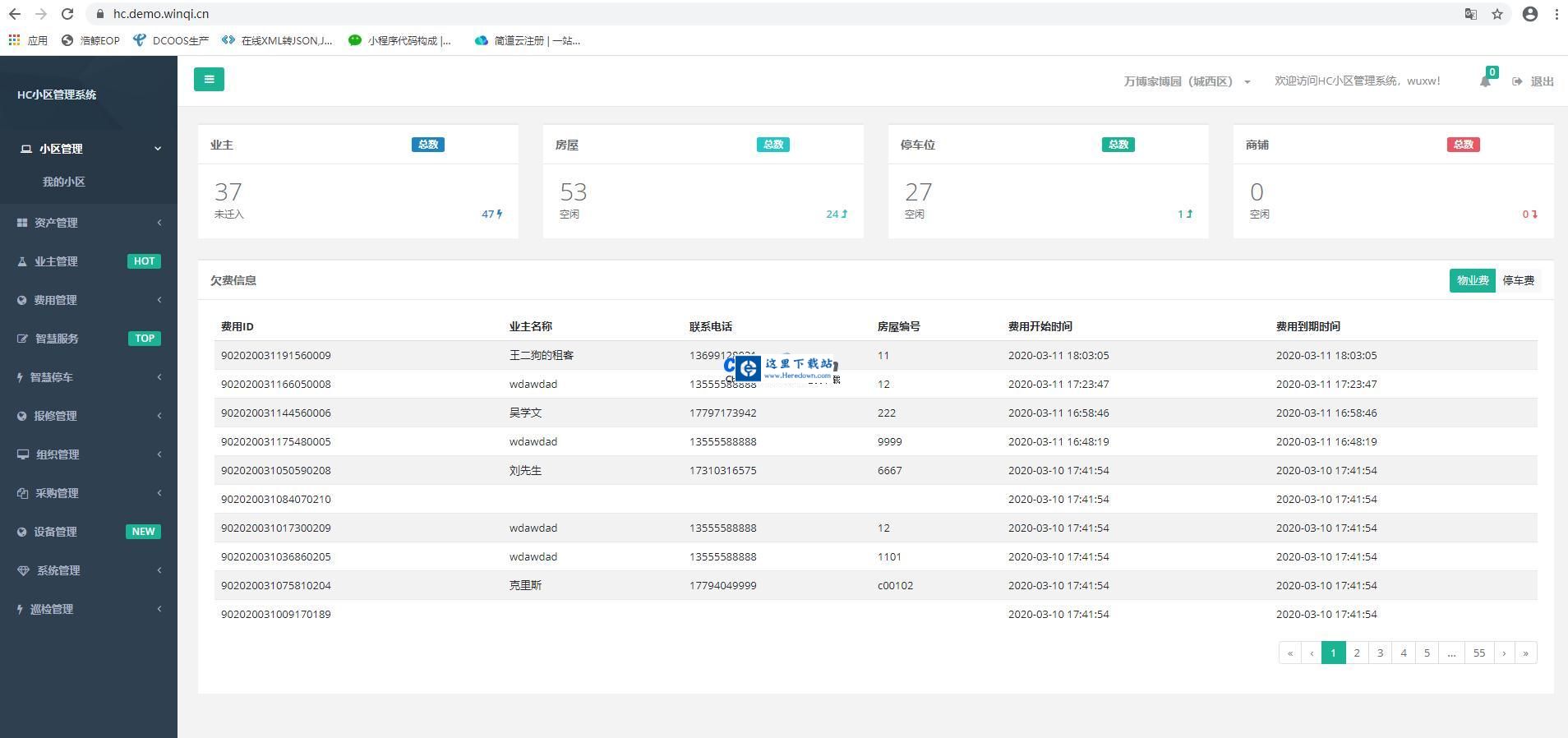1568x738 pixels.
Task: Open the 简道云注册 bookmark
Action: [528, 40]
